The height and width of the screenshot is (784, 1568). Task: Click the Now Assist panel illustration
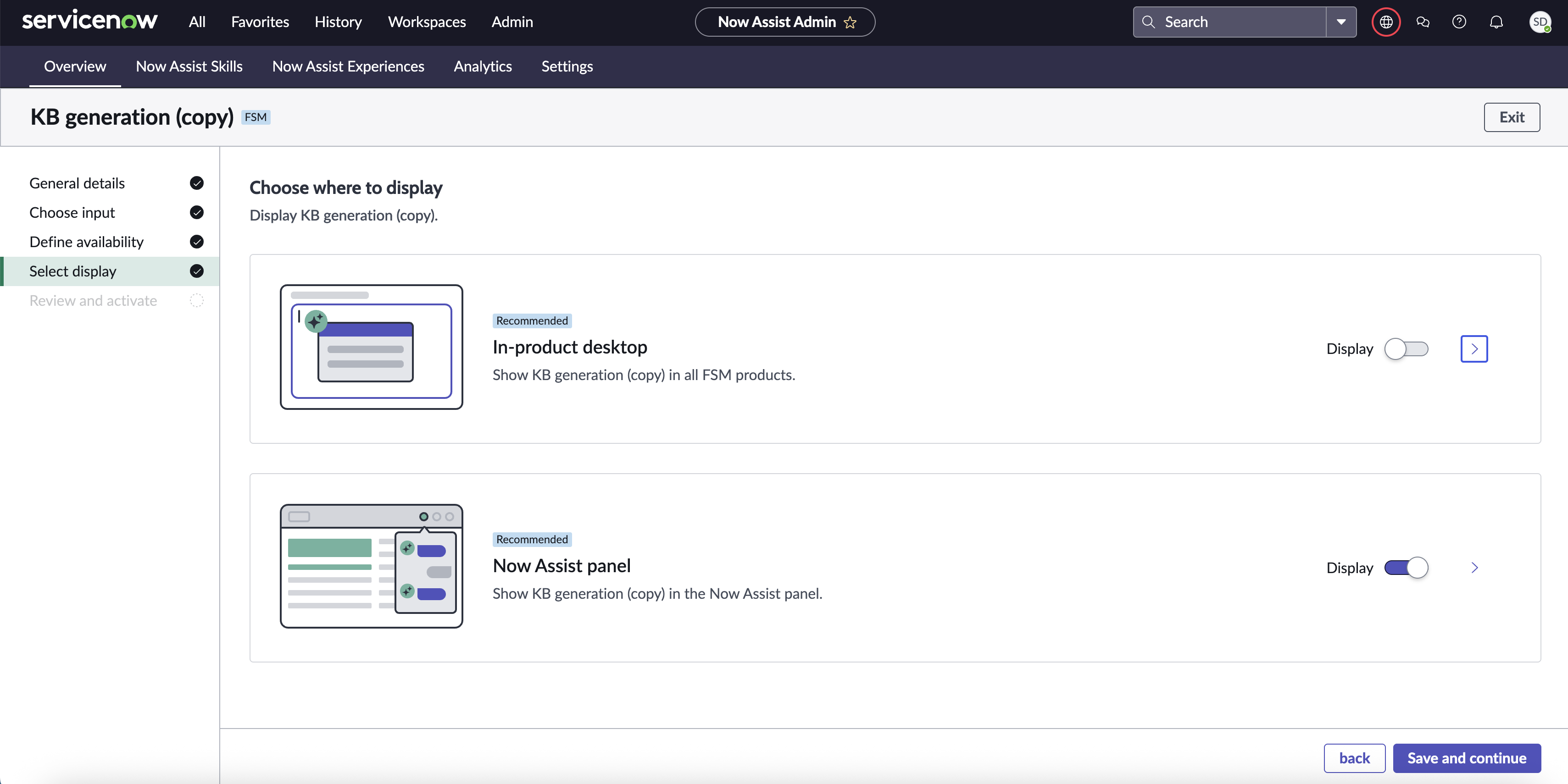371,566
